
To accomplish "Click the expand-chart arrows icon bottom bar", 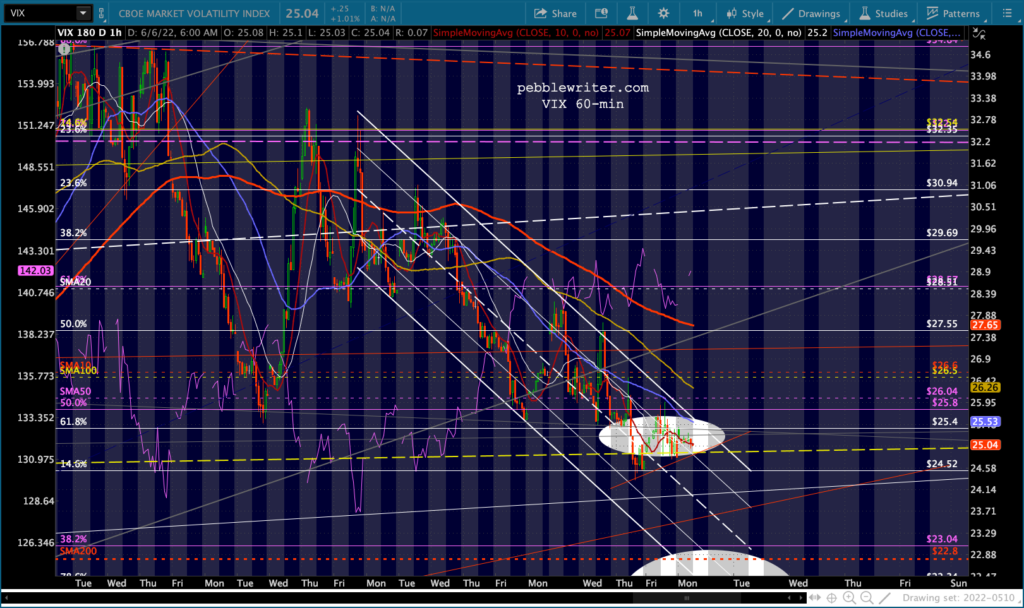I will click(x=815, y=598).
